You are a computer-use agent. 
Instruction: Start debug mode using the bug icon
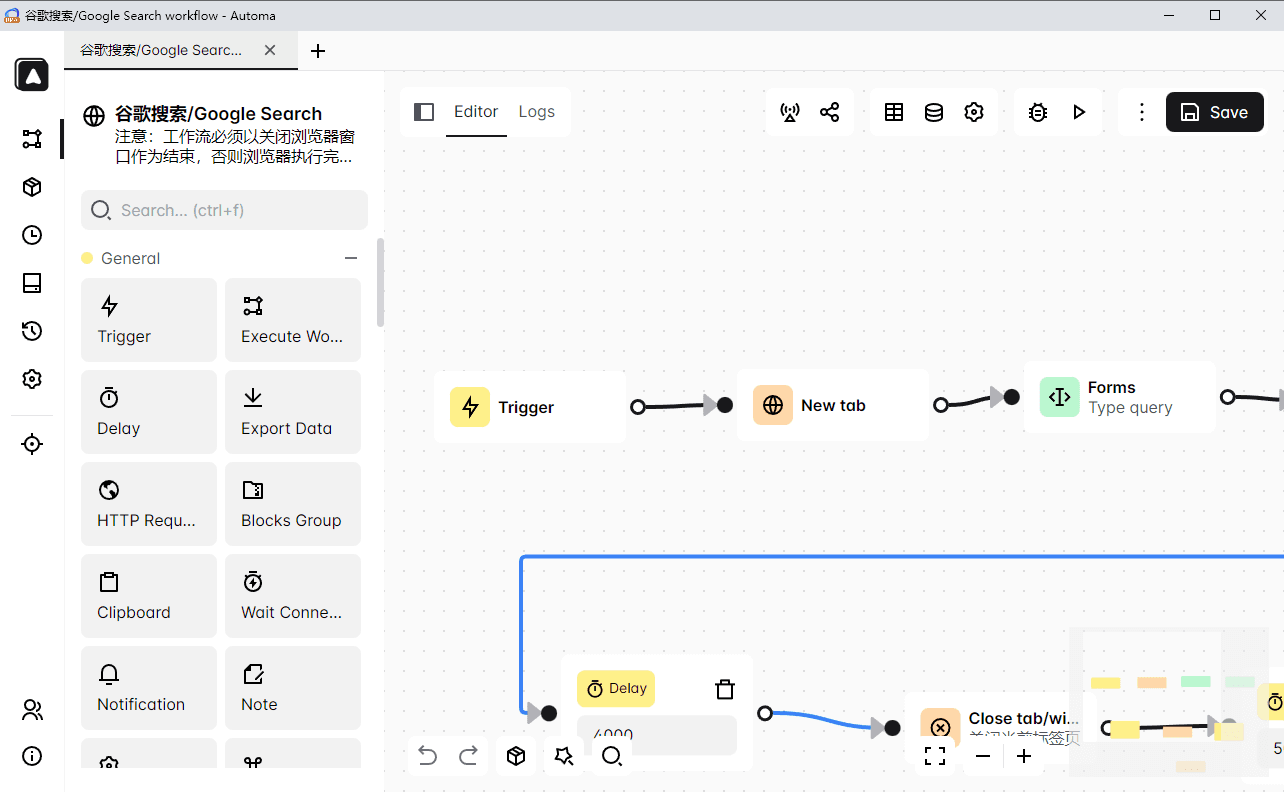tap(1037, 112)
